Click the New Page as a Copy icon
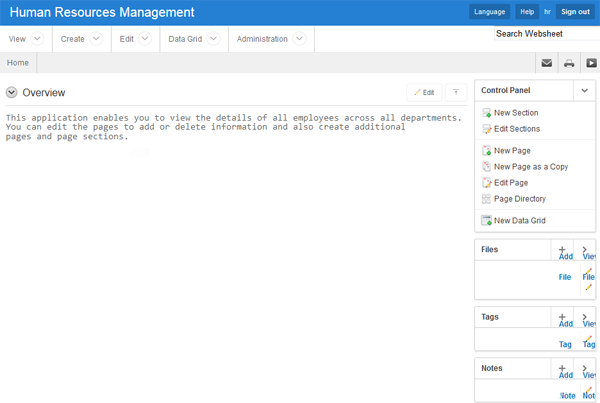 pyautogui.click(x=487, y=166)
